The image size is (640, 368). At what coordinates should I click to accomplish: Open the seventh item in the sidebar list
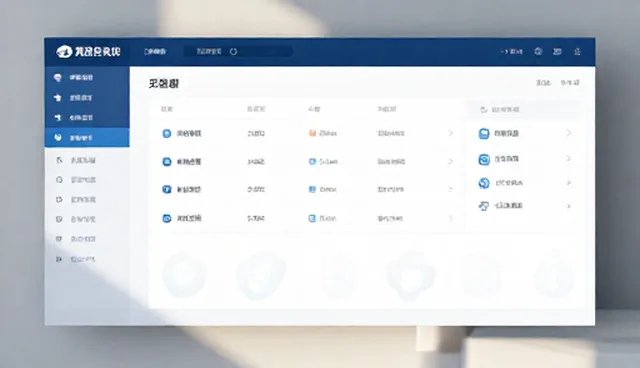click(x=87, y=200)
